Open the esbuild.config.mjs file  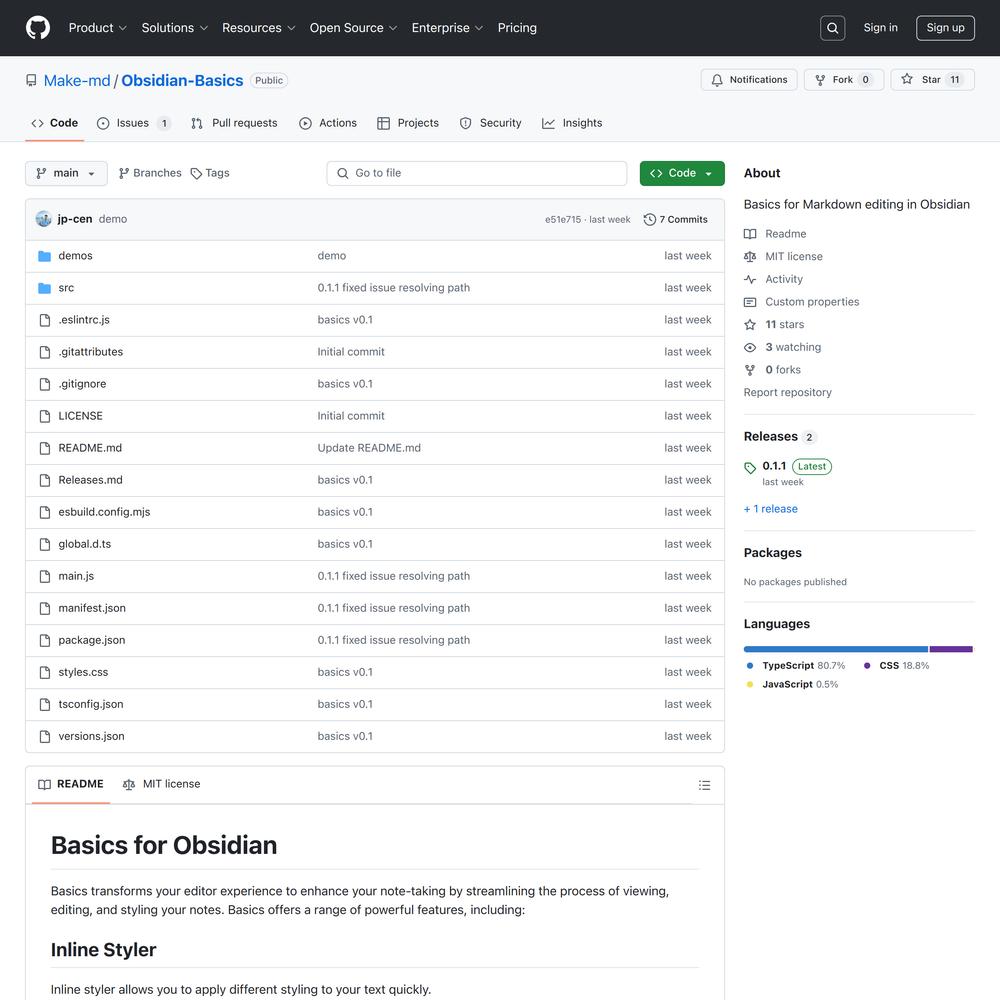[105, 512]
